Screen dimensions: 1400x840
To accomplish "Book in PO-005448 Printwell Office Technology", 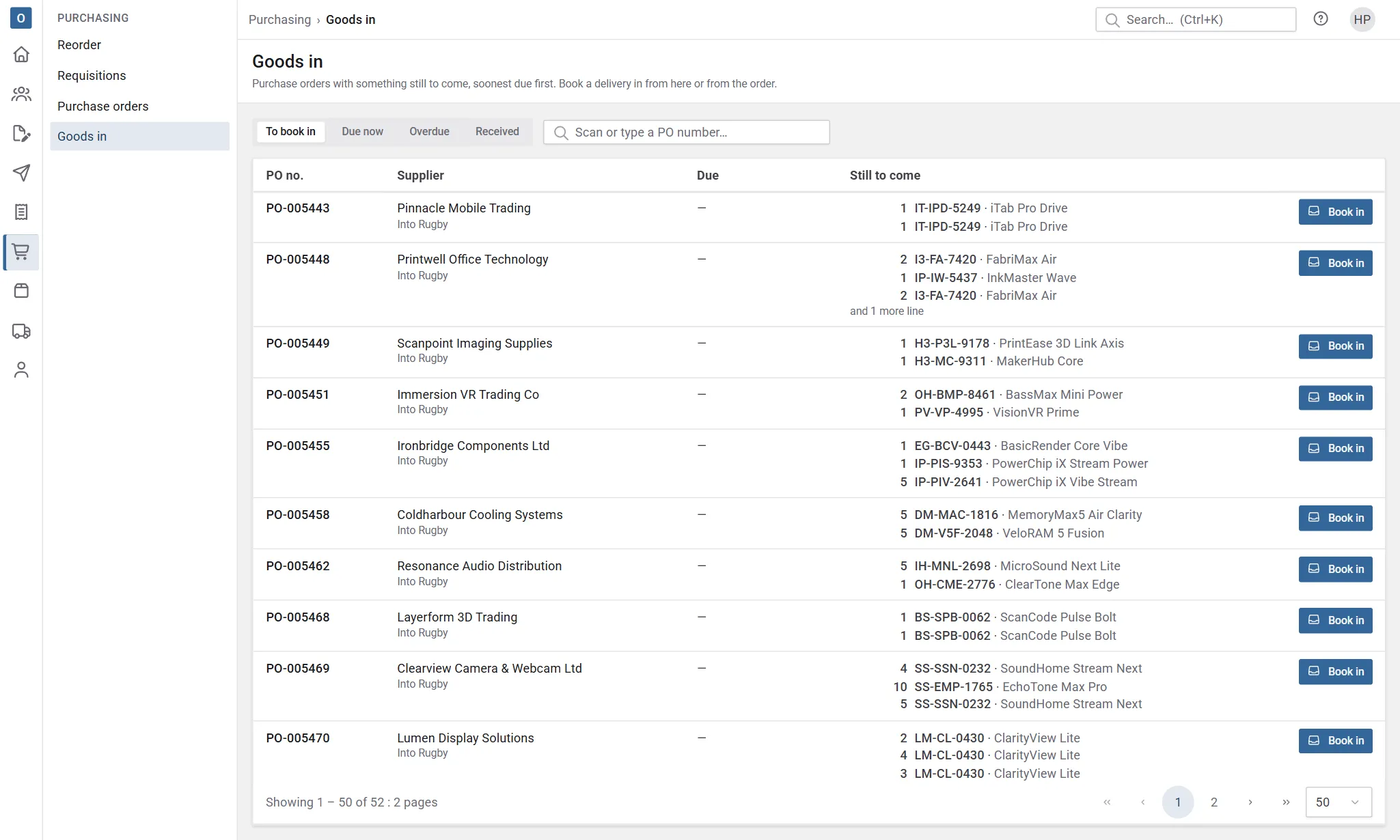I will 1335,263.
